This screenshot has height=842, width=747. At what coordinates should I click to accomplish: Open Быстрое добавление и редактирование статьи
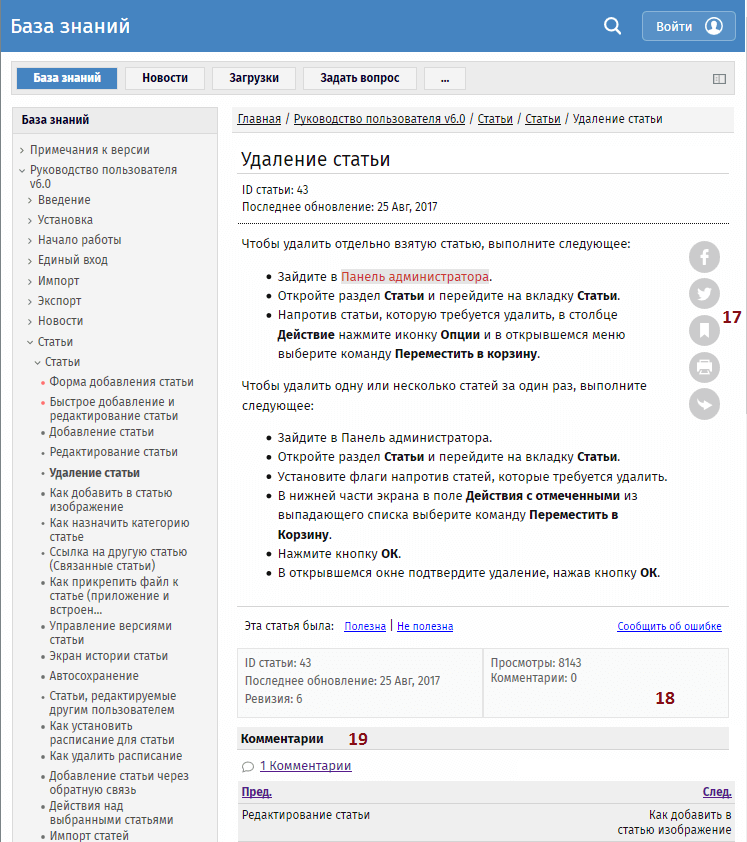point(114,409)
